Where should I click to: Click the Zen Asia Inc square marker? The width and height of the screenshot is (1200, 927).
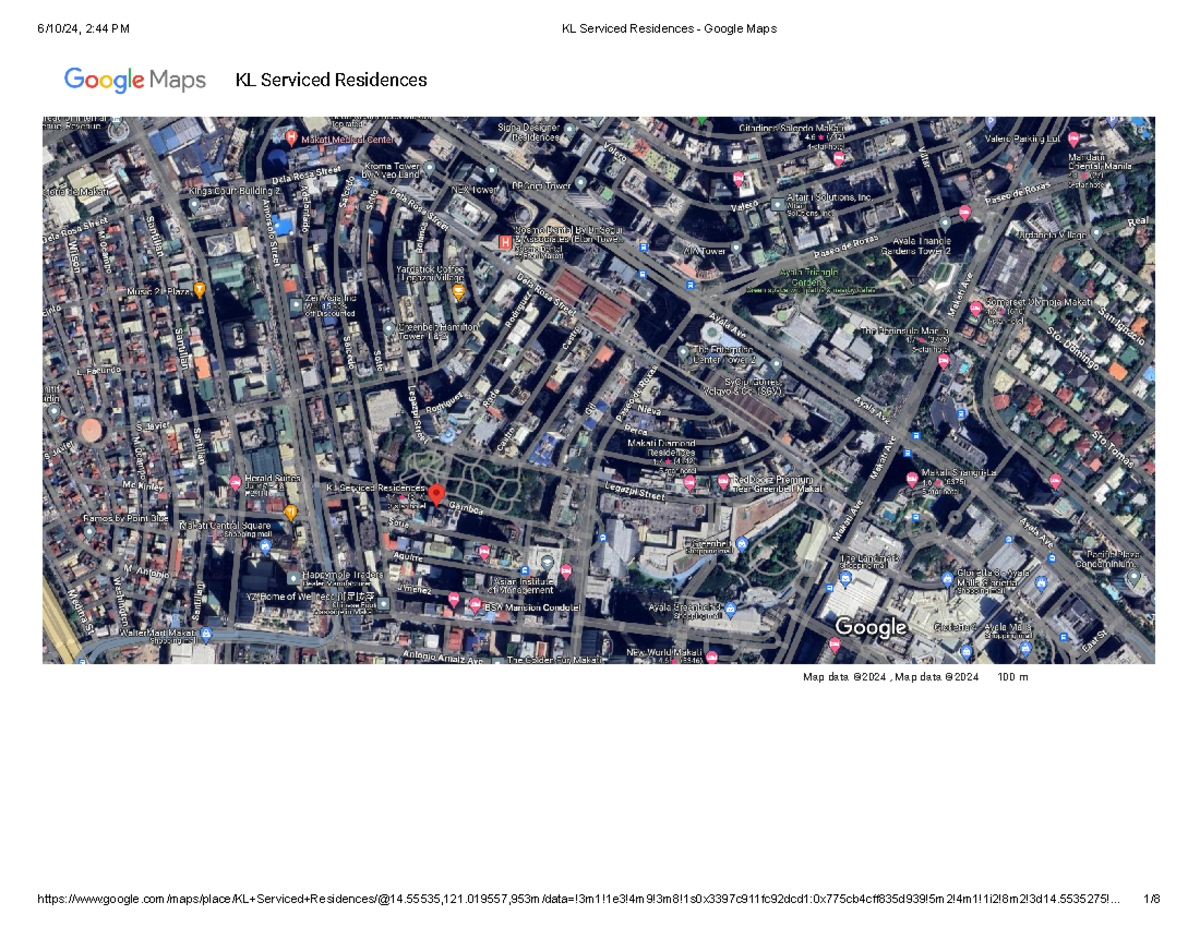click(295, 305)
